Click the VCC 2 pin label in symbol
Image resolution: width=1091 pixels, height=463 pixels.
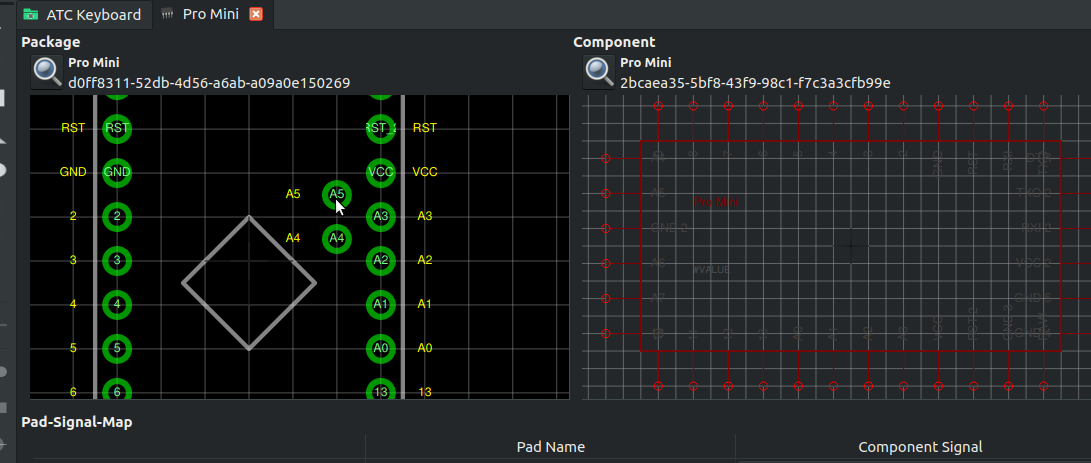coord(1033,262)
